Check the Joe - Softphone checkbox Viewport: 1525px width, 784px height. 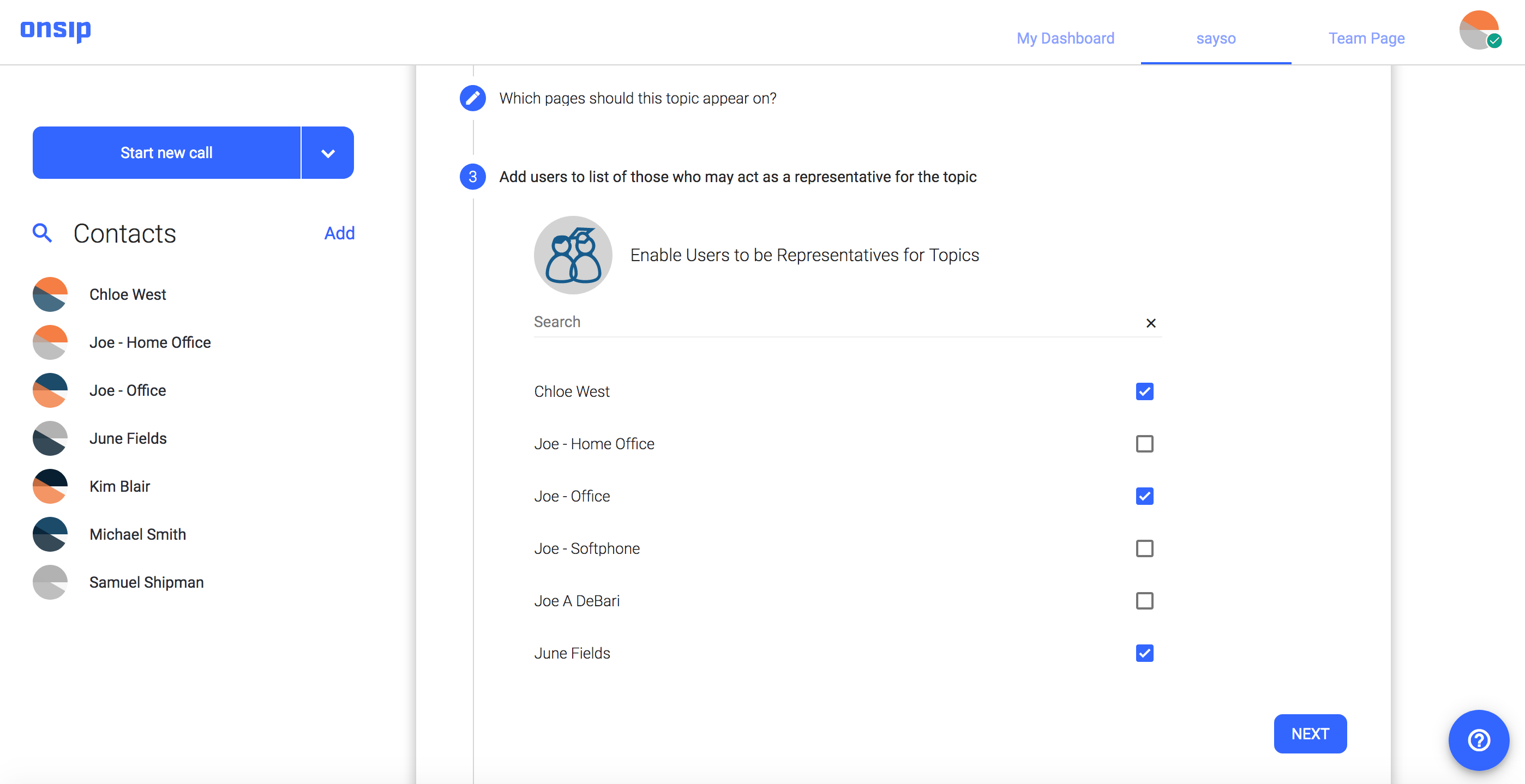click(x=1144, y=548)
